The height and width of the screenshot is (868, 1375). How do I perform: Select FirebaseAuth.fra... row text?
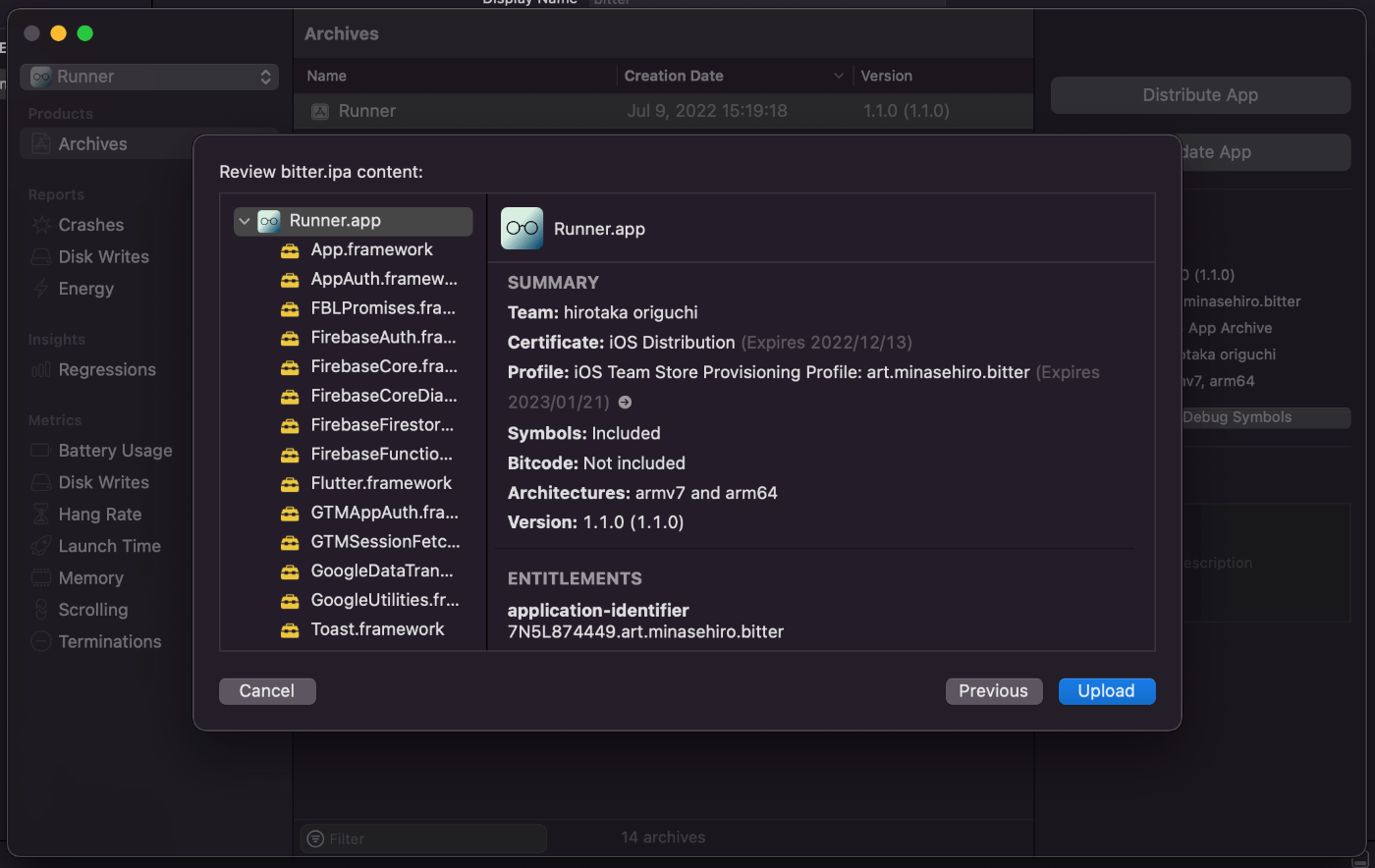coord(383,337)
